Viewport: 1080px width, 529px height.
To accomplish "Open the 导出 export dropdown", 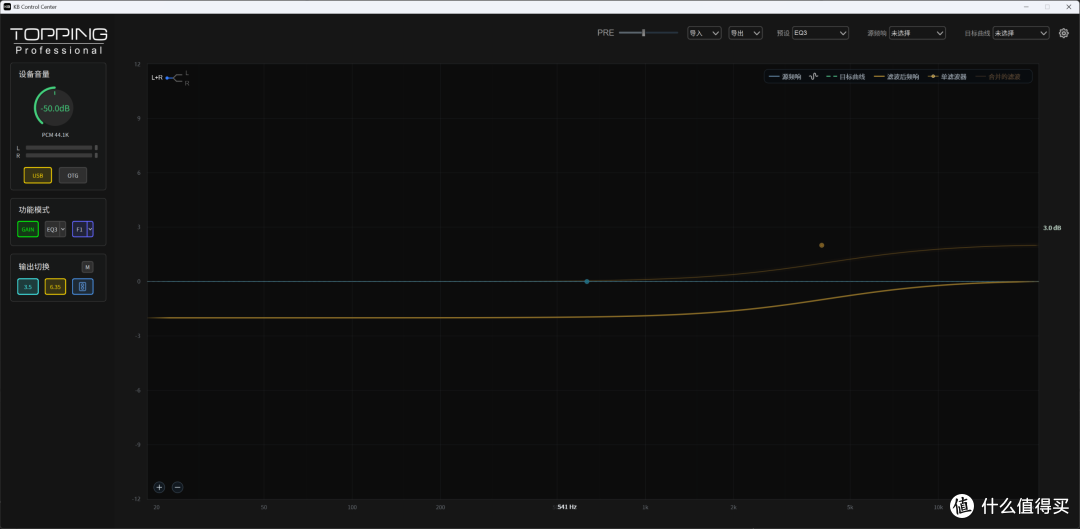I will pos(745,33).
